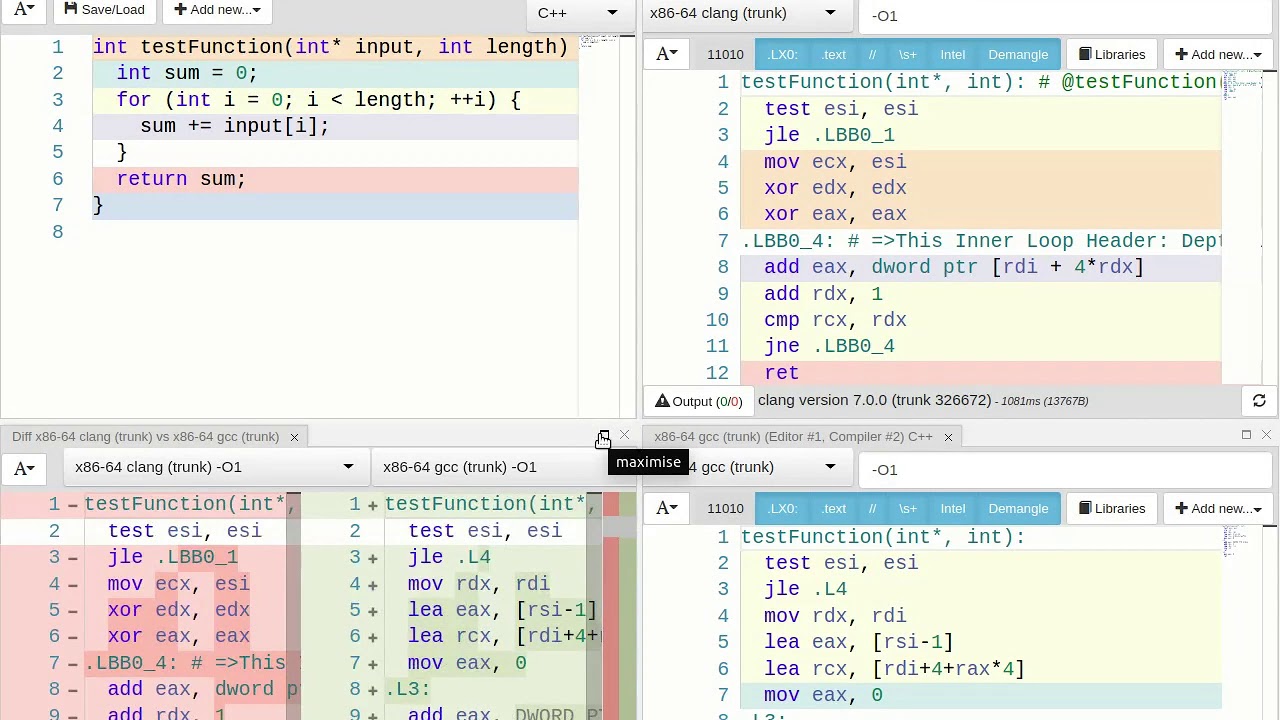Toggle .LX0: unused labels filter in clang pane

pyautogui.click(x=782, y=55)
